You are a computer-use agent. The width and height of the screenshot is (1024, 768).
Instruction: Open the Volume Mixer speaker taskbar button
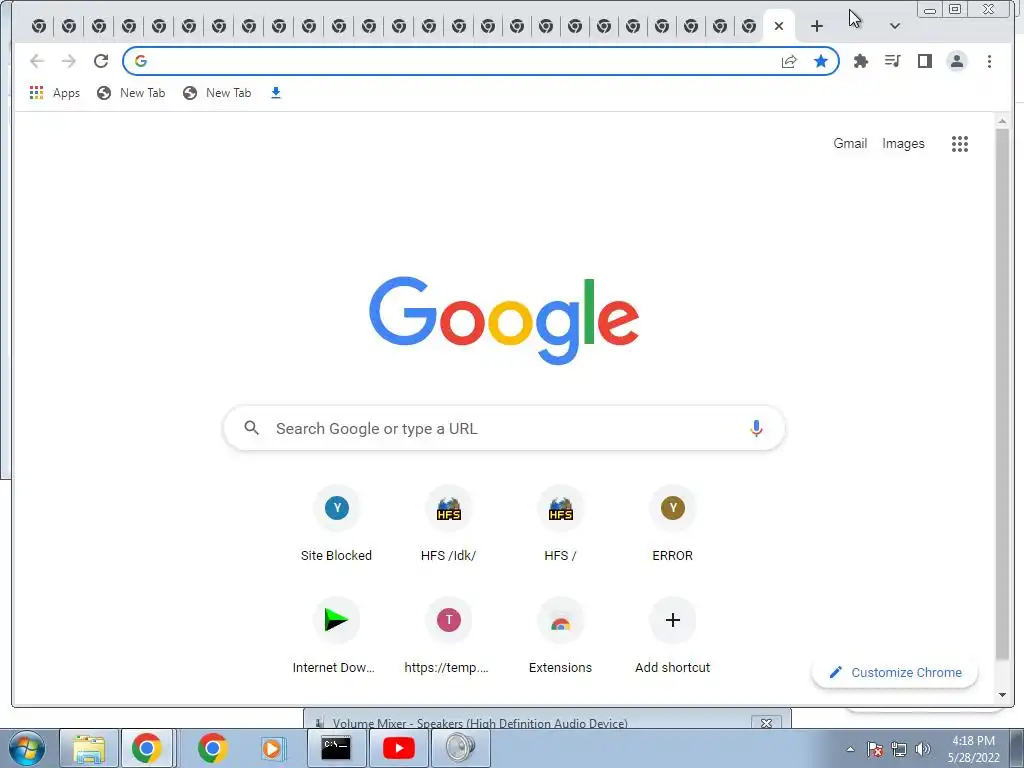click(460, 748)
